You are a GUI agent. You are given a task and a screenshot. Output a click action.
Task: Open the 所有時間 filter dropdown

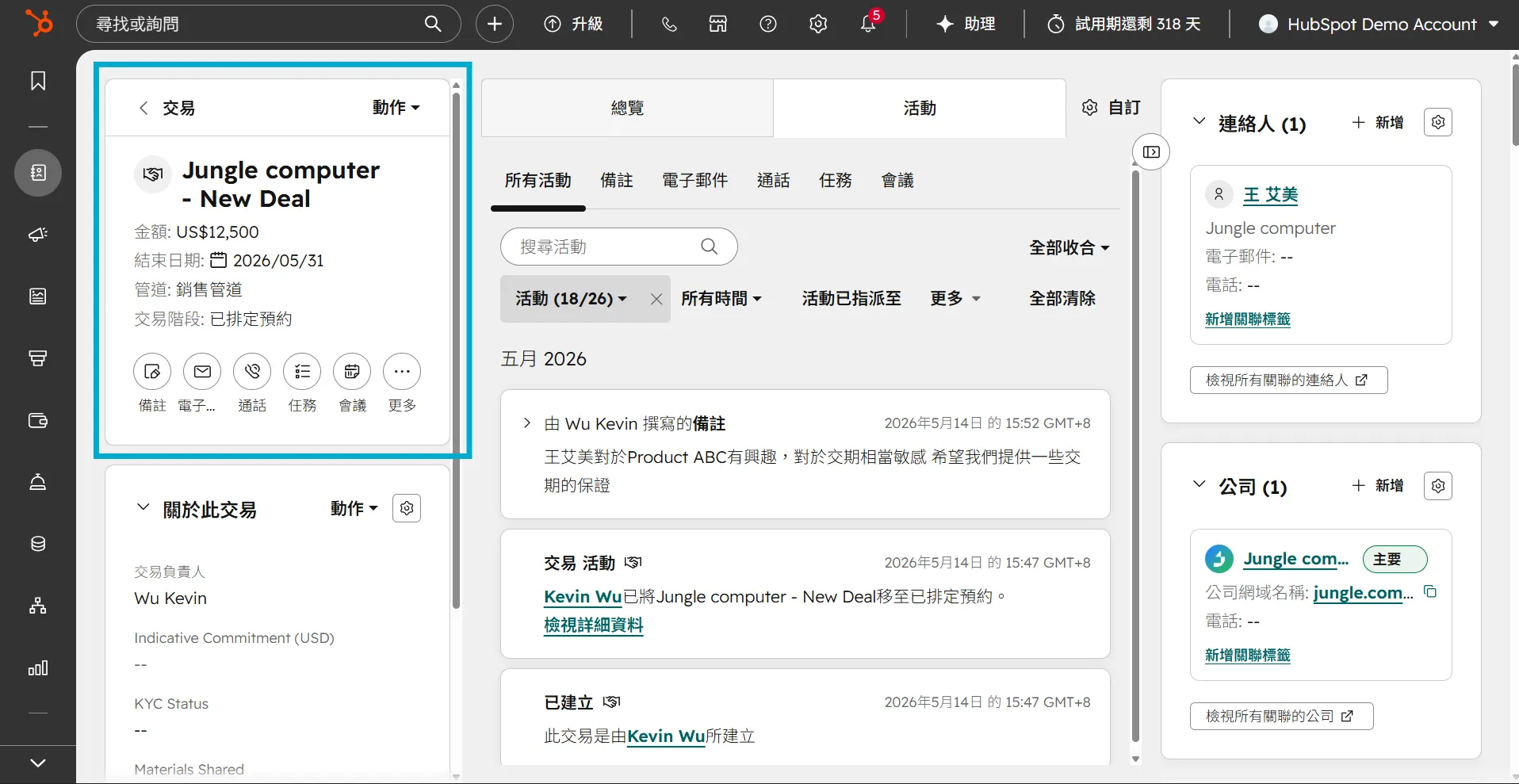[x=721, y=299]
